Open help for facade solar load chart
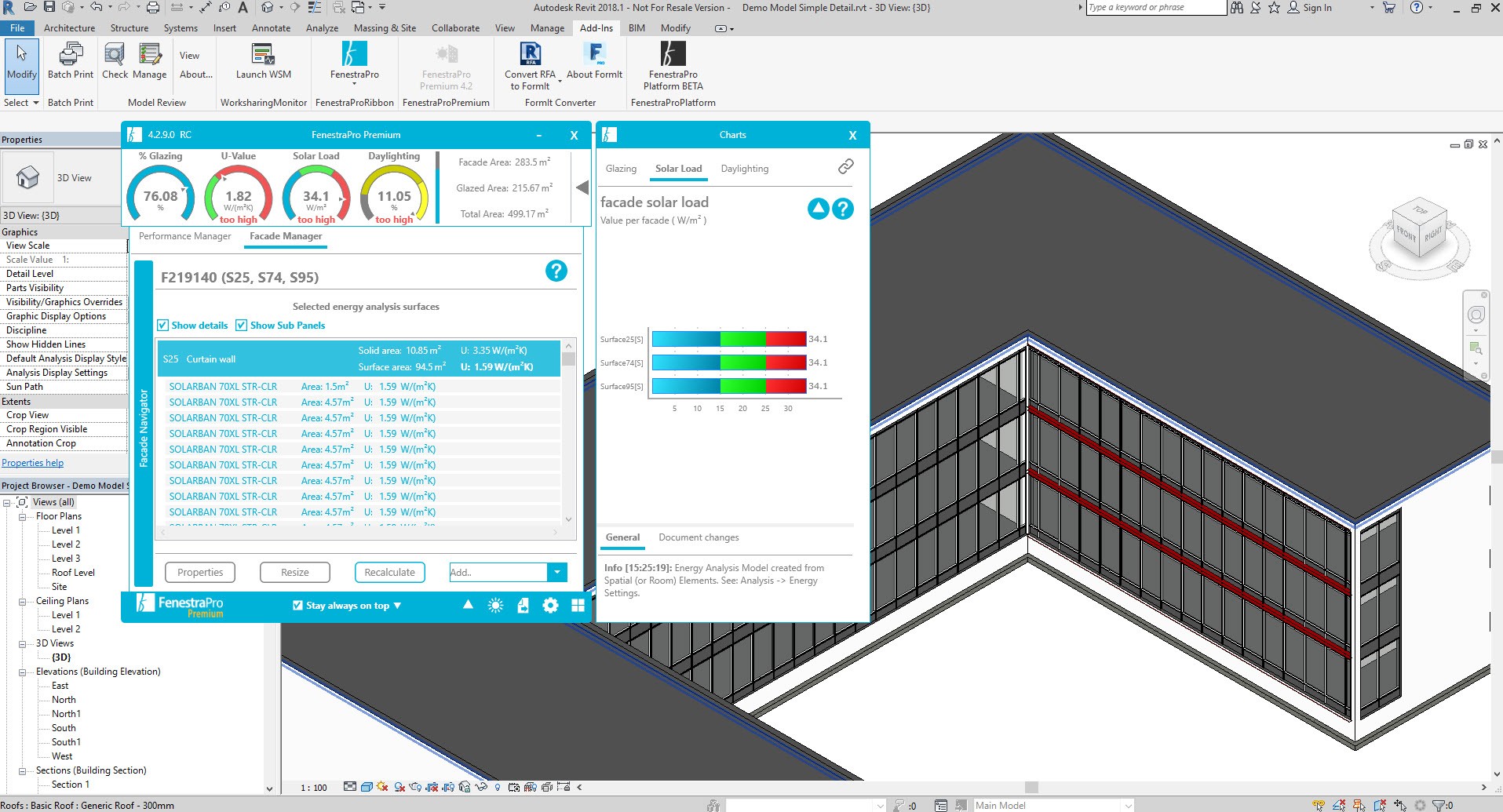Image resolution: width=1503 pixels, height=812 pixels. (x=842, y=209)
